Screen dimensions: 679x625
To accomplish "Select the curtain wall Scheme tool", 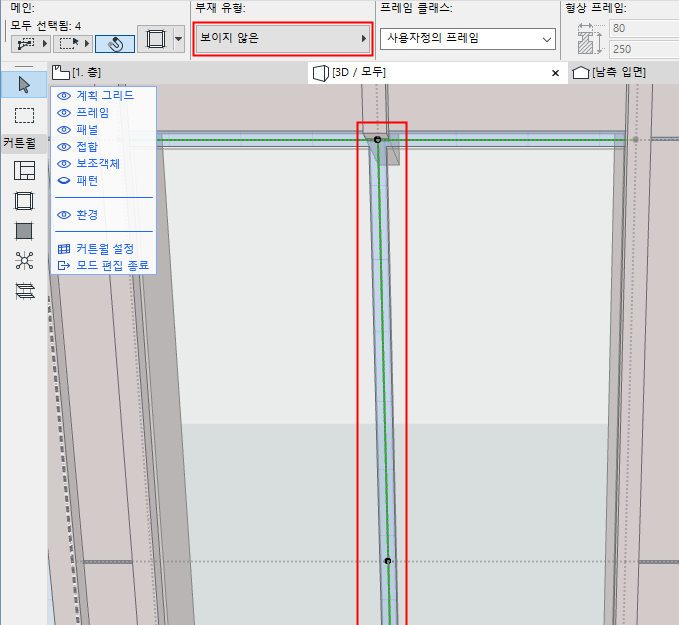I will point(24,171).
